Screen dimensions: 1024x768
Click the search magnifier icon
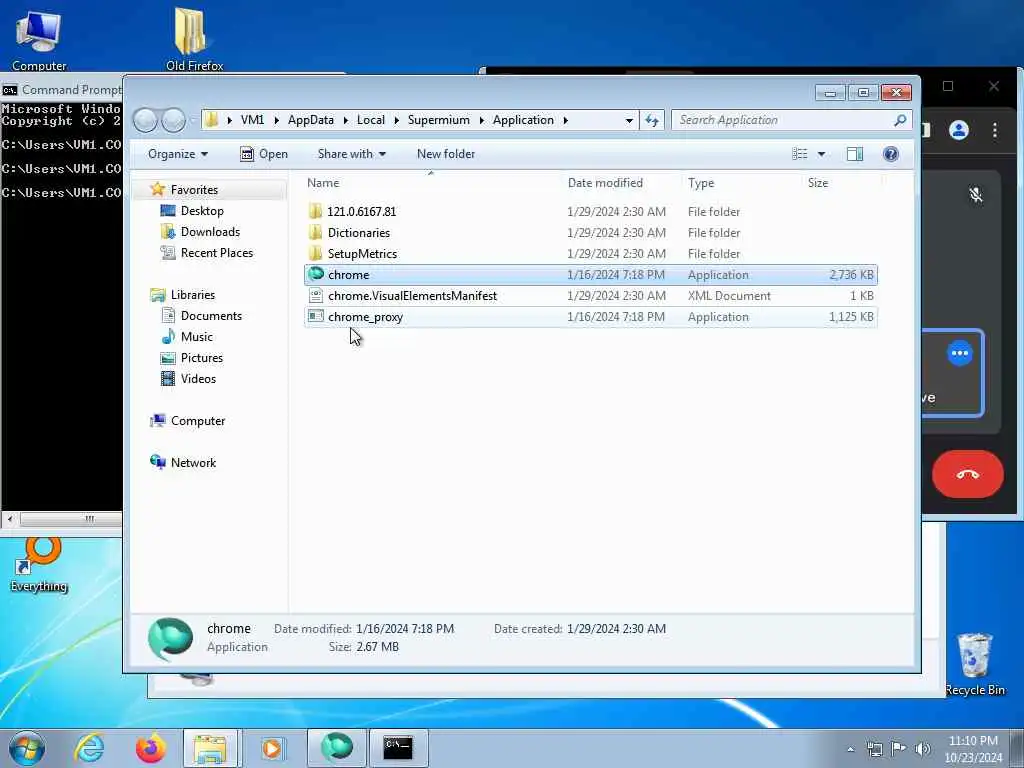[x=900, y=120]
